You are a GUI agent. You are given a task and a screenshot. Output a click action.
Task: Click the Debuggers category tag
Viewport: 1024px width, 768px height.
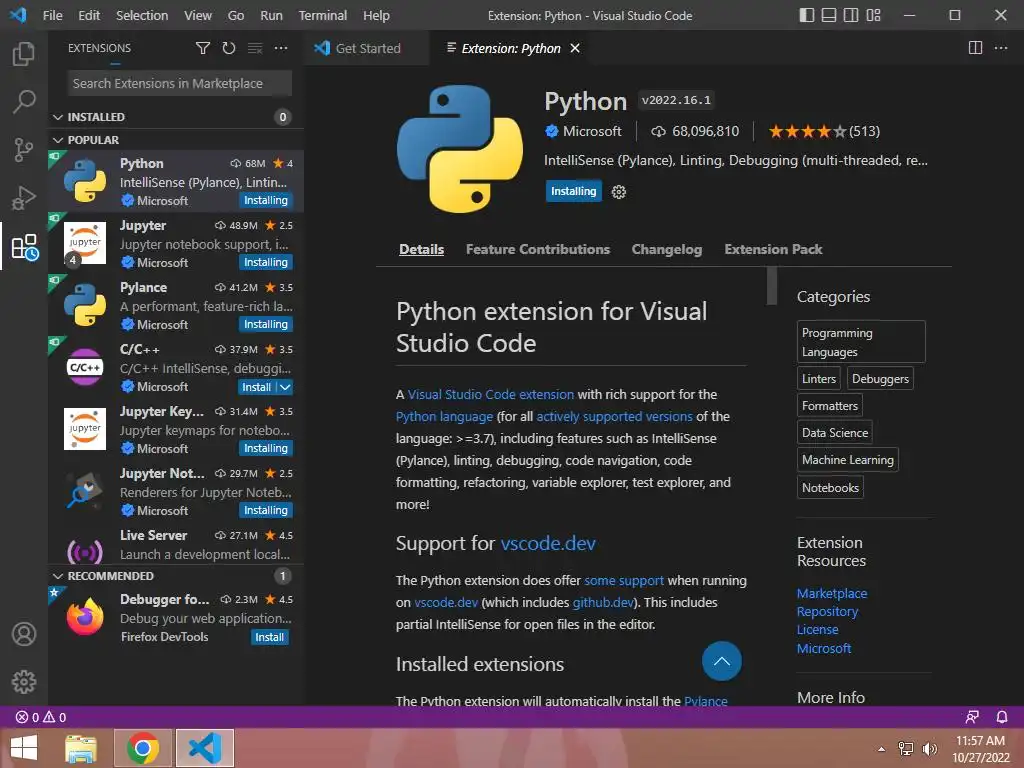coord(880,379)
